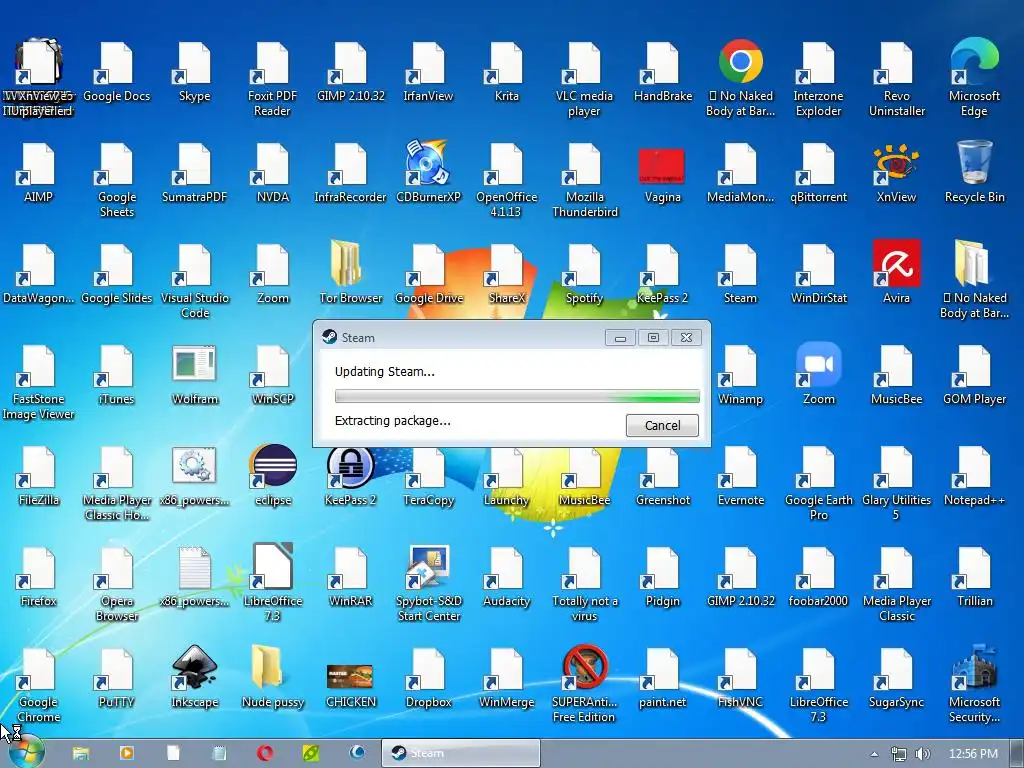
Task: Minimize the Steam updater window
Action: [620, 338]
